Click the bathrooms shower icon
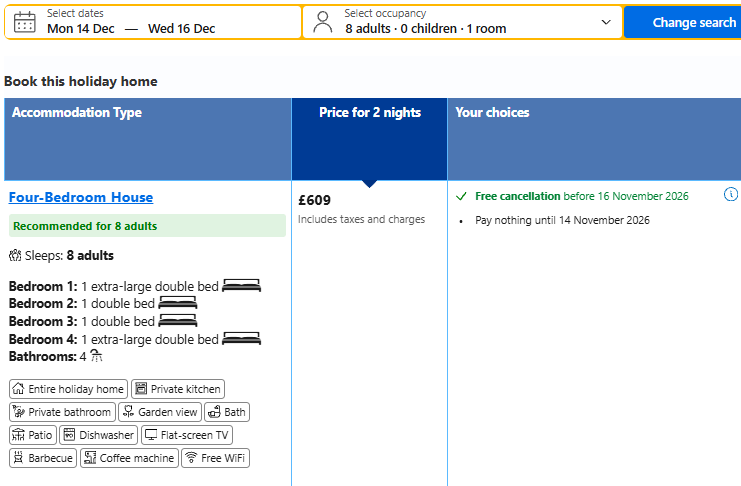Viewport: 741px width, 486px height. coord(96,356)
